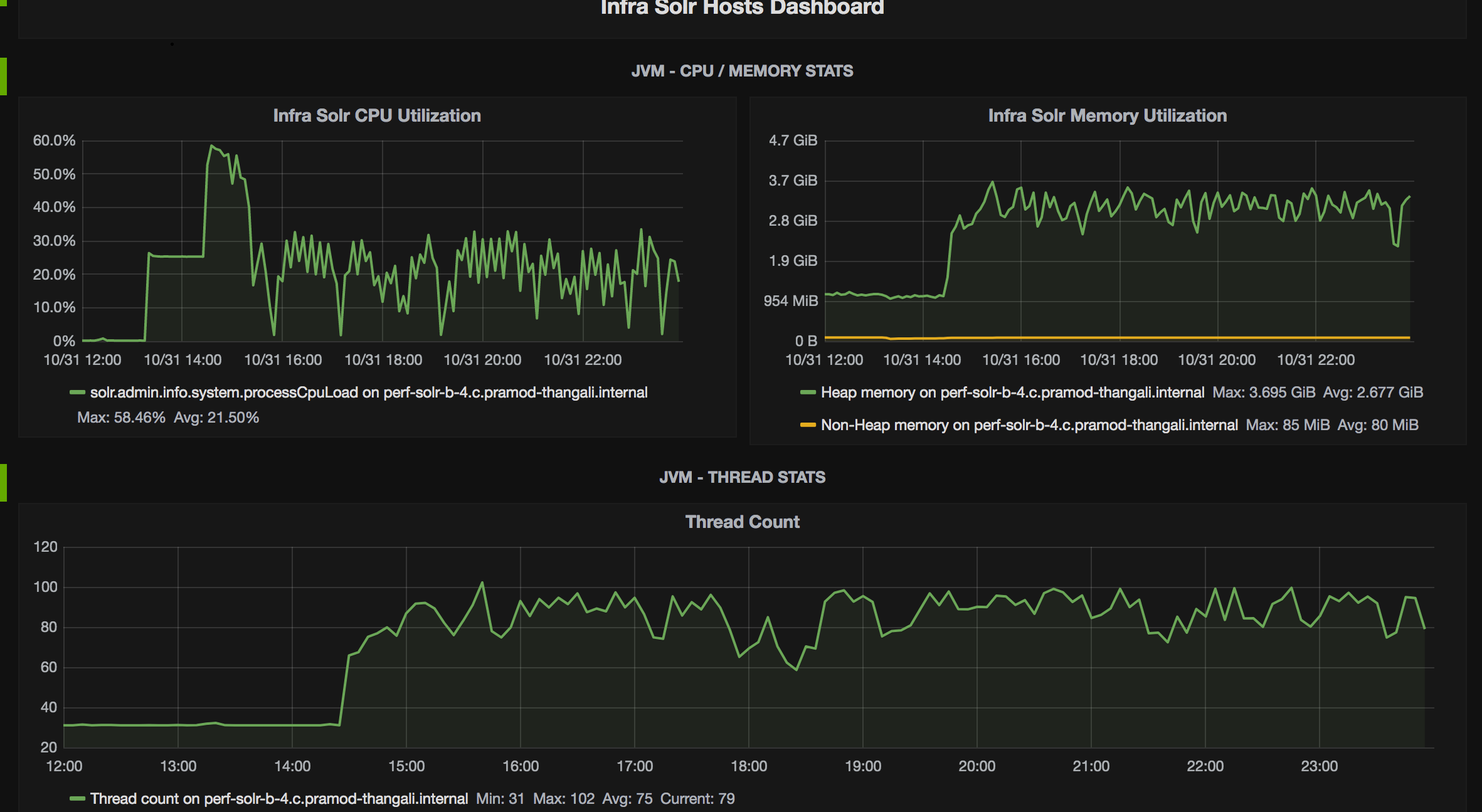This screenshot has width=1482, height=812.
Task: Collapse the JVM - THREAD STATS row title
Action: [x=741, y=477]
